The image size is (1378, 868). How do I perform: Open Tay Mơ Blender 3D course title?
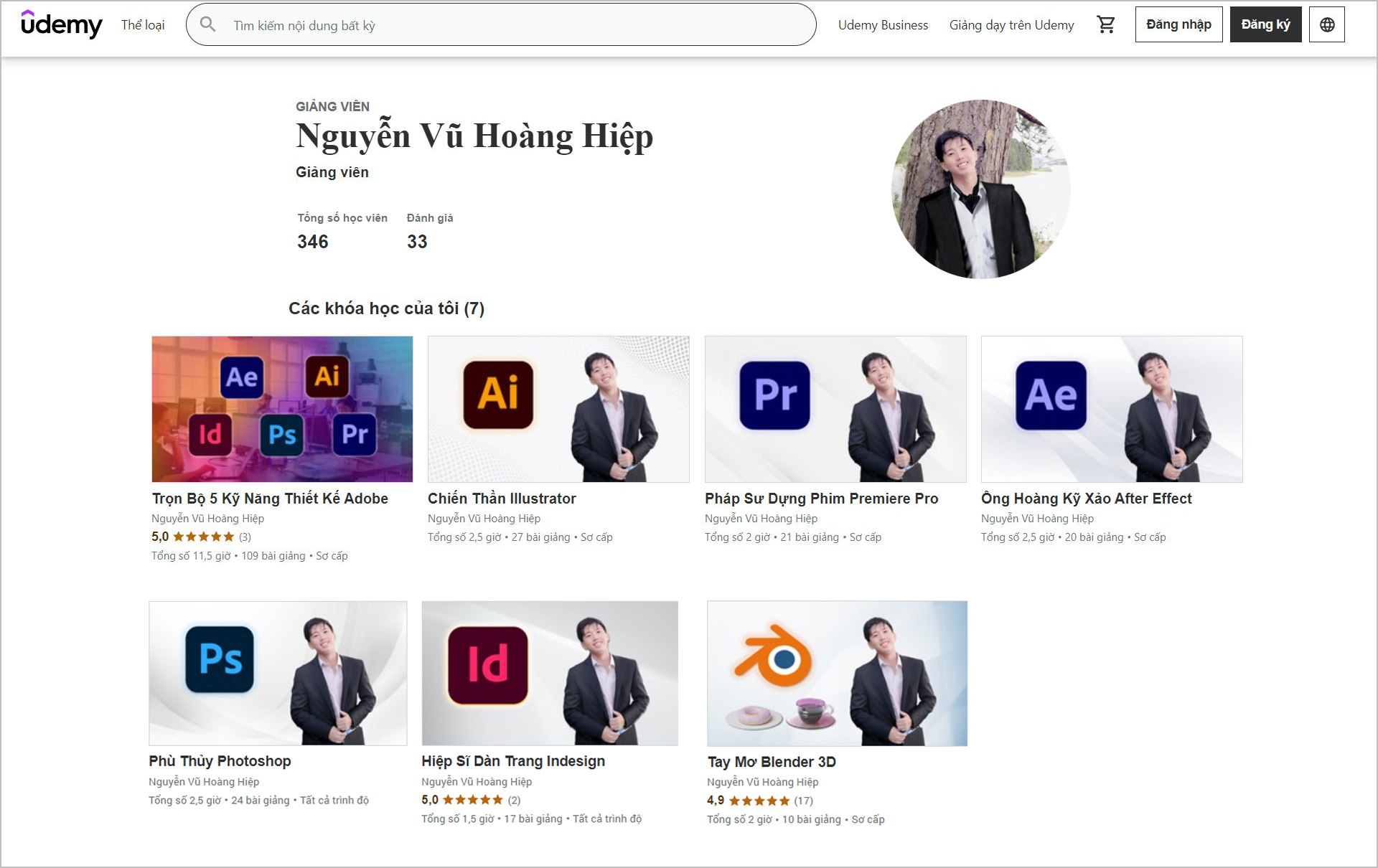tap(772, 762)
